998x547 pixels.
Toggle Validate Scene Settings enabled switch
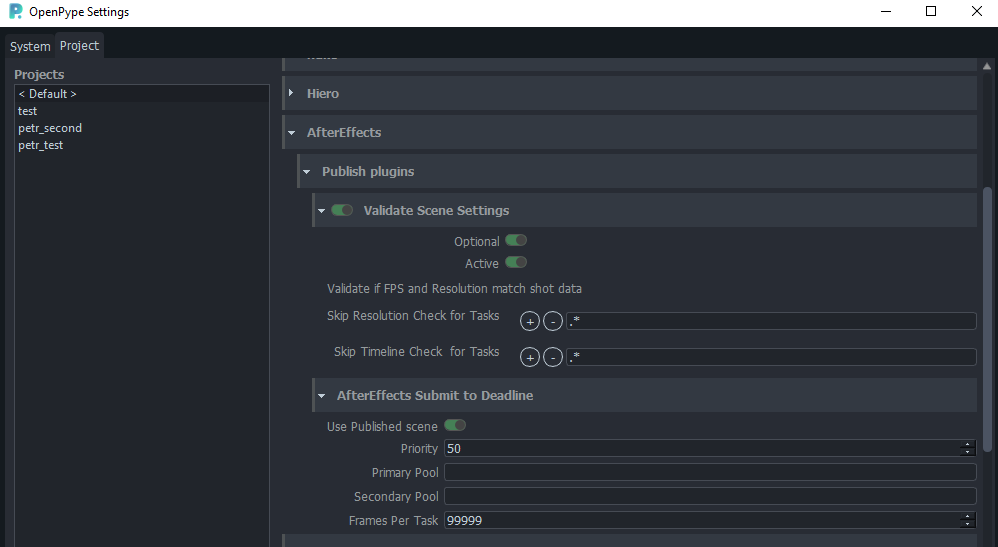tap(342, 210)
